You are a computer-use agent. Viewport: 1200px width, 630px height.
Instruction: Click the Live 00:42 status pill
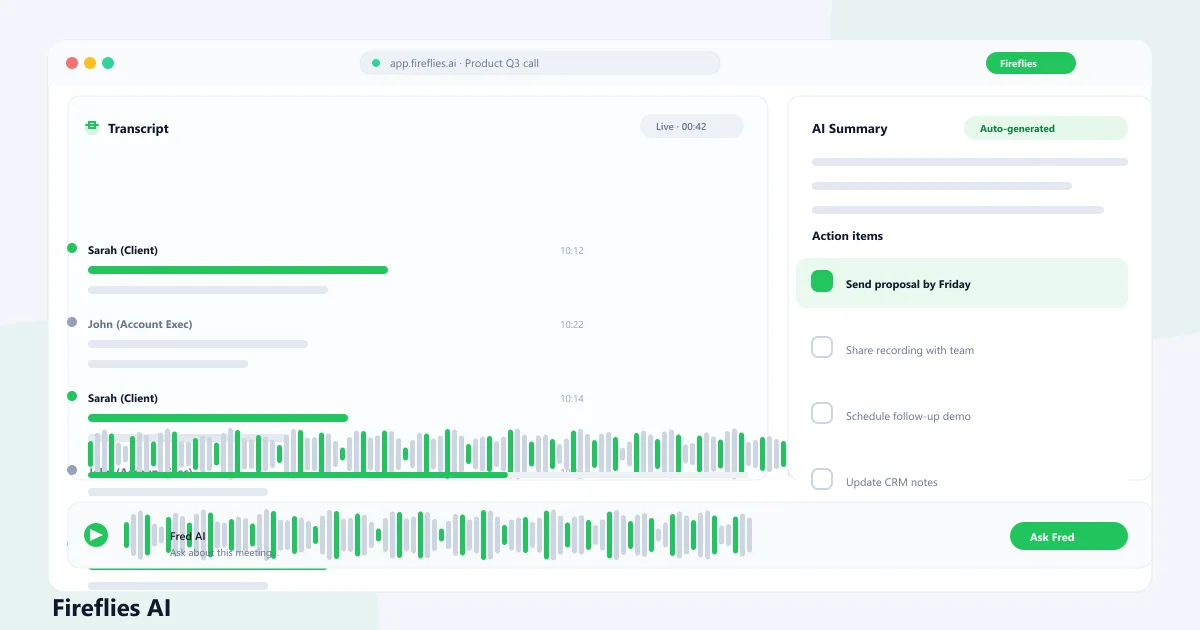coord(692,126)
